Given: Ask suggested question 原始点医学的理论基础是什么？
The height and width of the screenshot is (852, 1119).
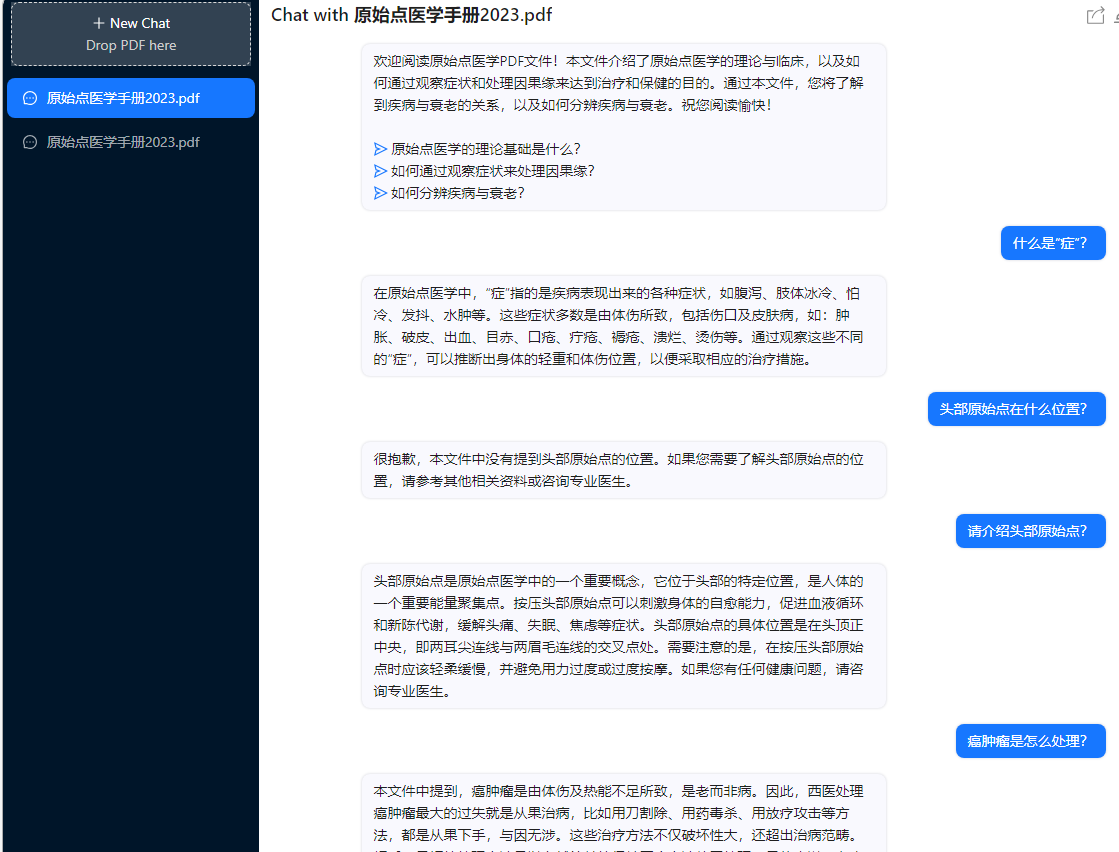Looking at the screenshot, I should (x=485, y=149).
